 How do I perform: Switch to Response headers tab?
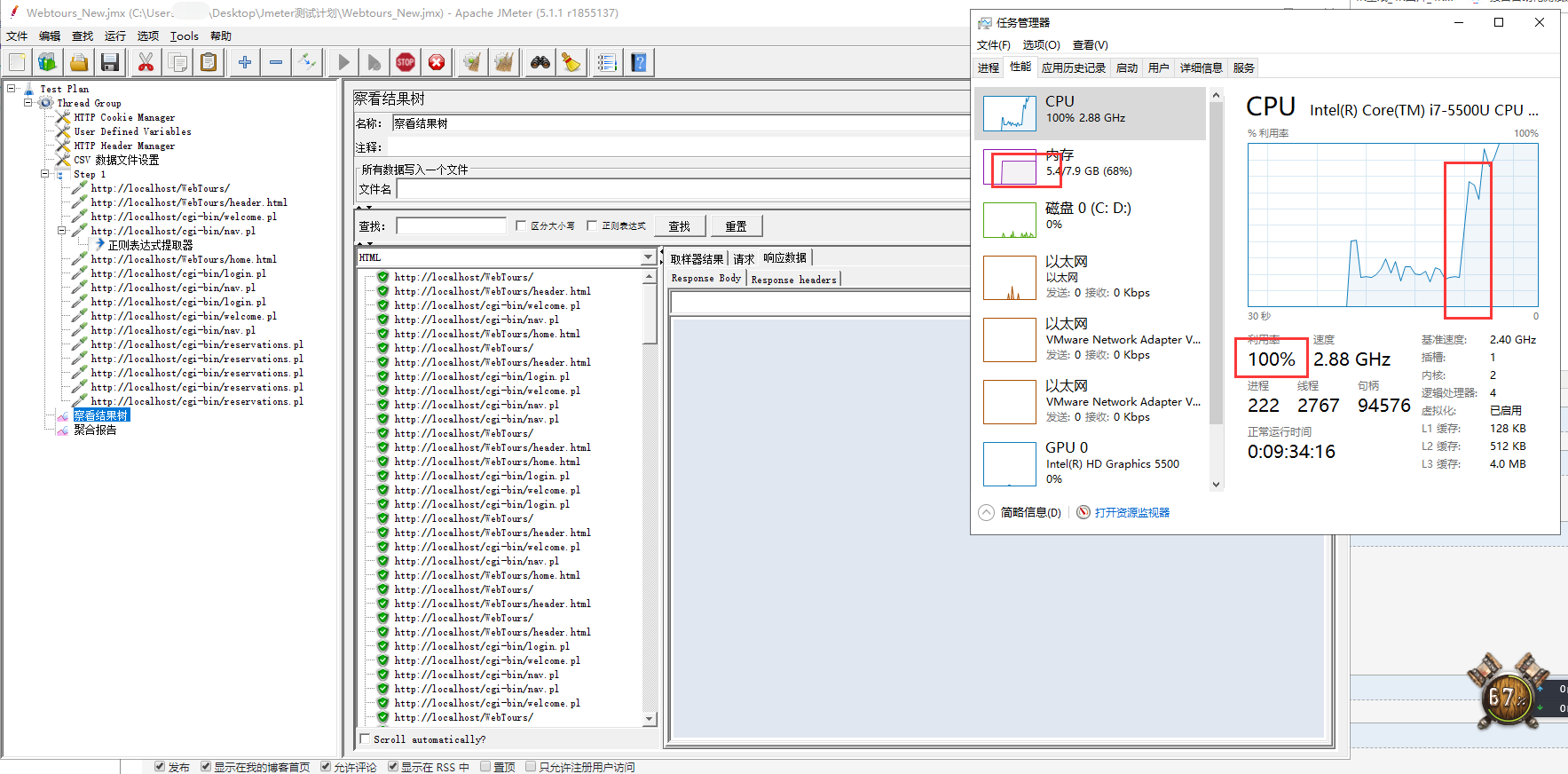[x=794, y=280]
